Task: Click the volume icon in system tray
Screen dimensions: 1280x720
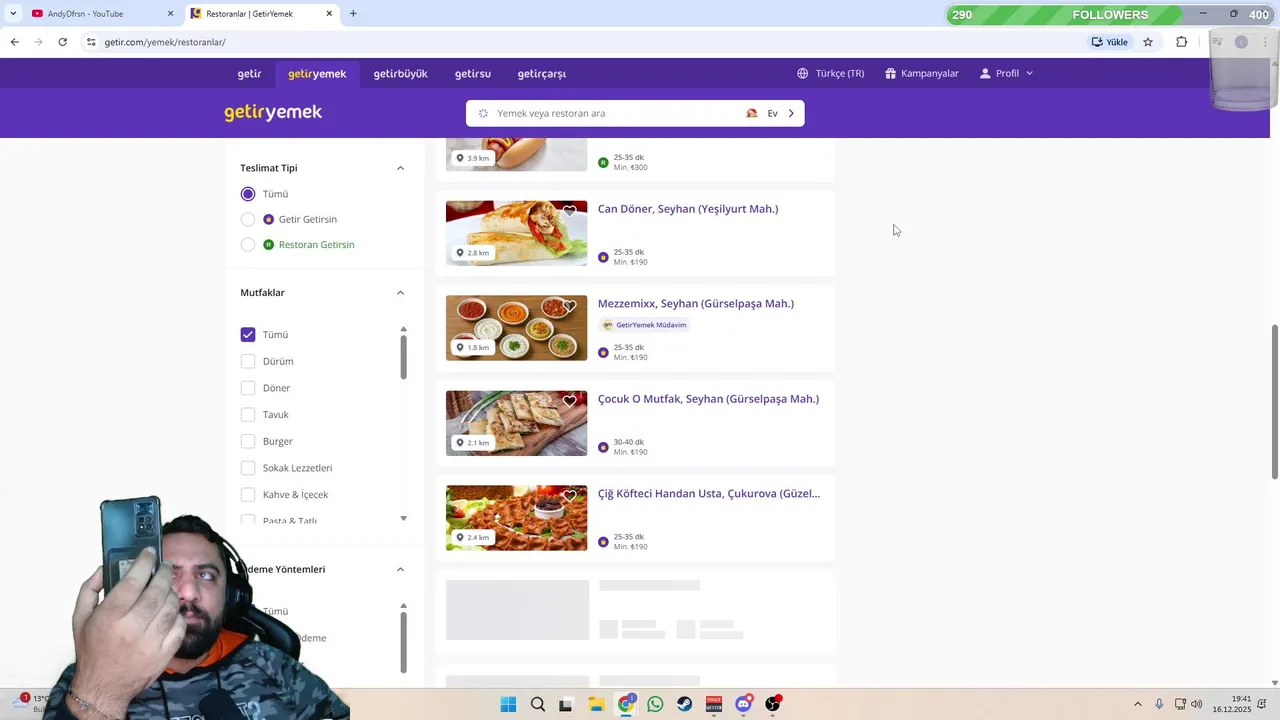Action: (1197, 704)
